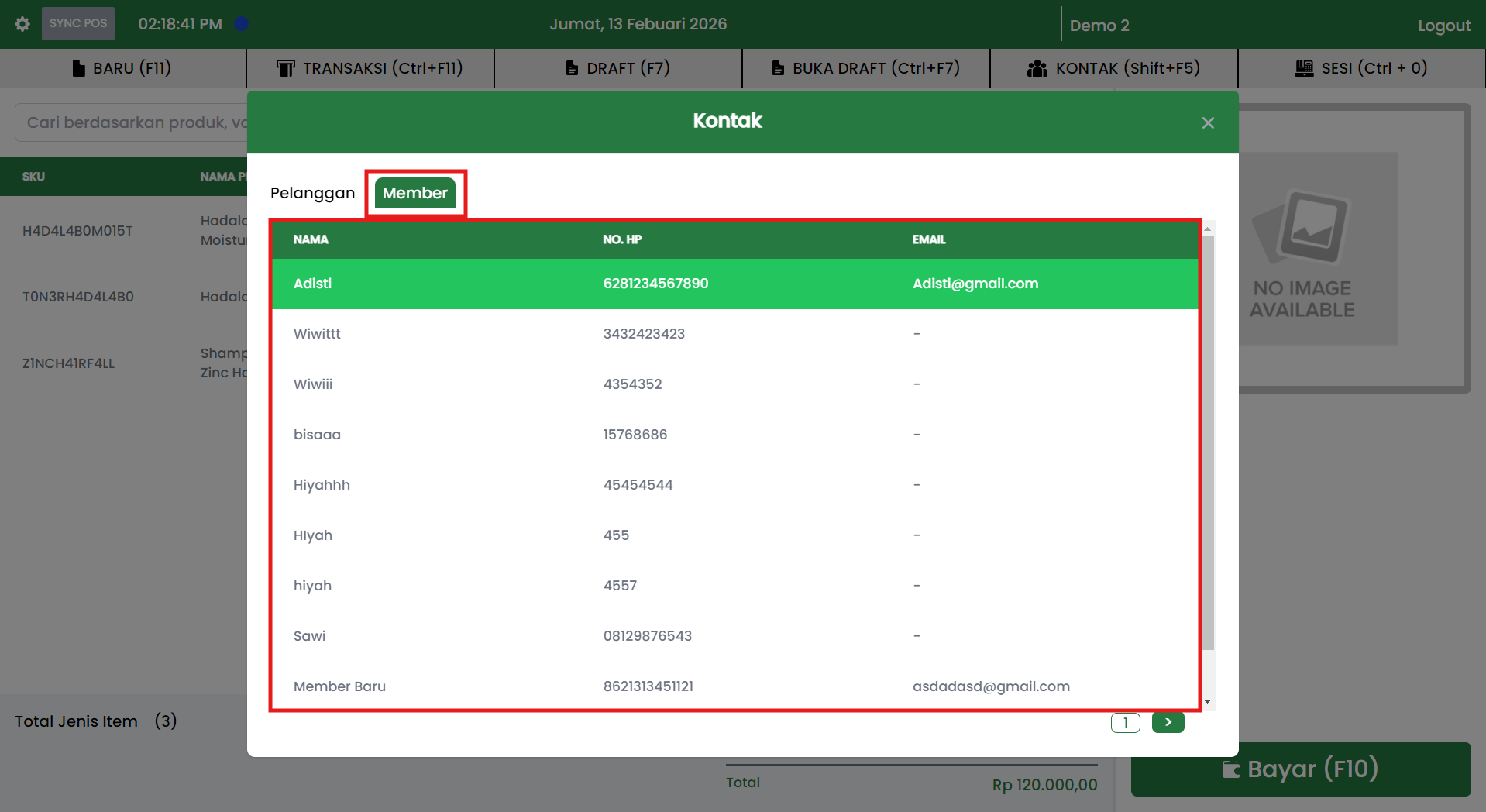Viewport: 1486px width, 812px height.
Task: Click the Logout link
Action: 1443,26
